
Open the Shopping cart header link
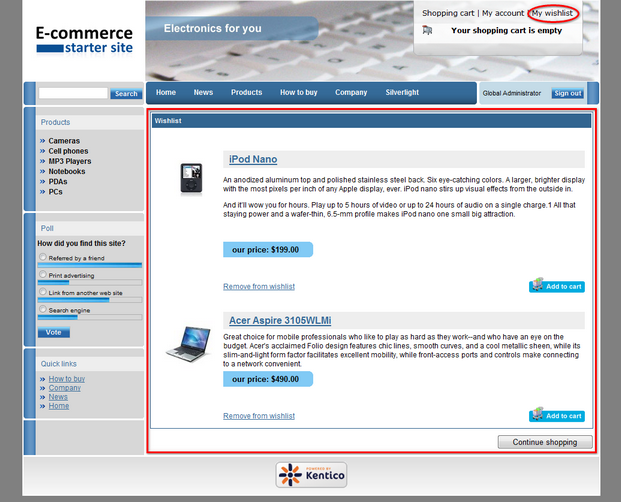click(x=448, y=13)
